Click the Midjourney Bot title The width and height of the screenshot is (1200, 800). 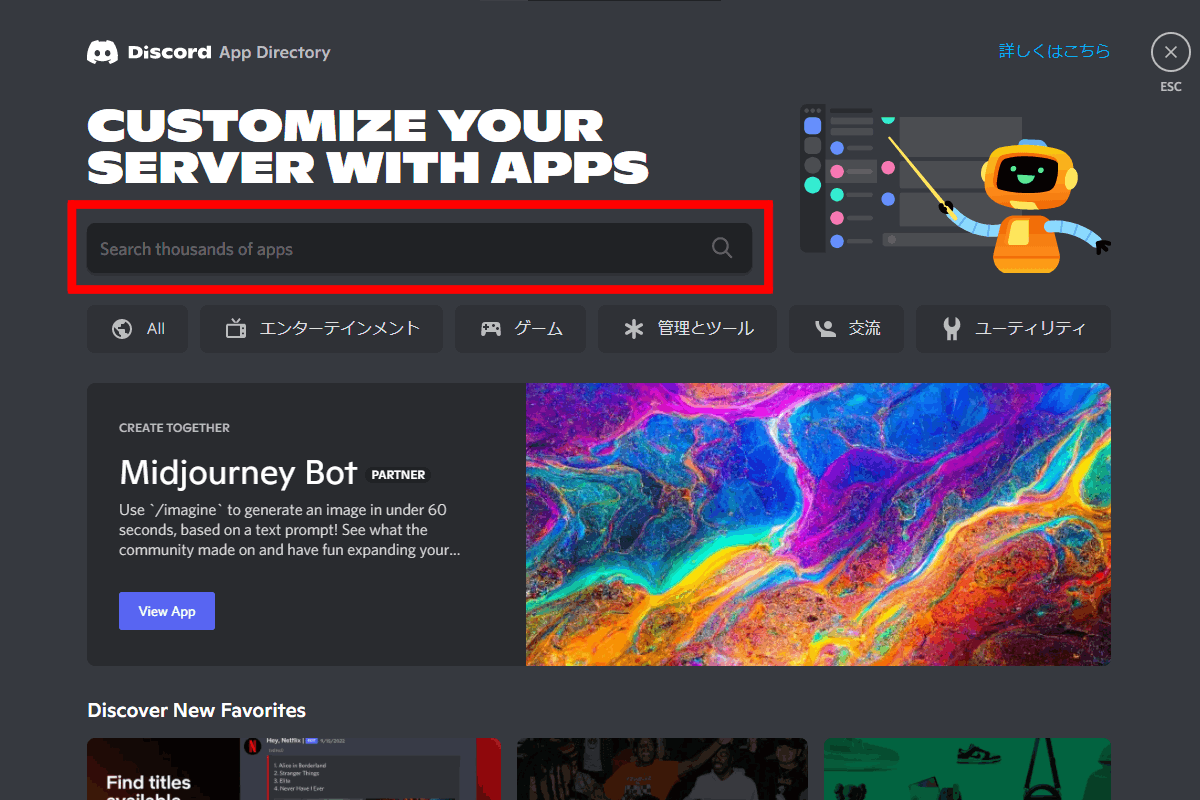[238, 472]
